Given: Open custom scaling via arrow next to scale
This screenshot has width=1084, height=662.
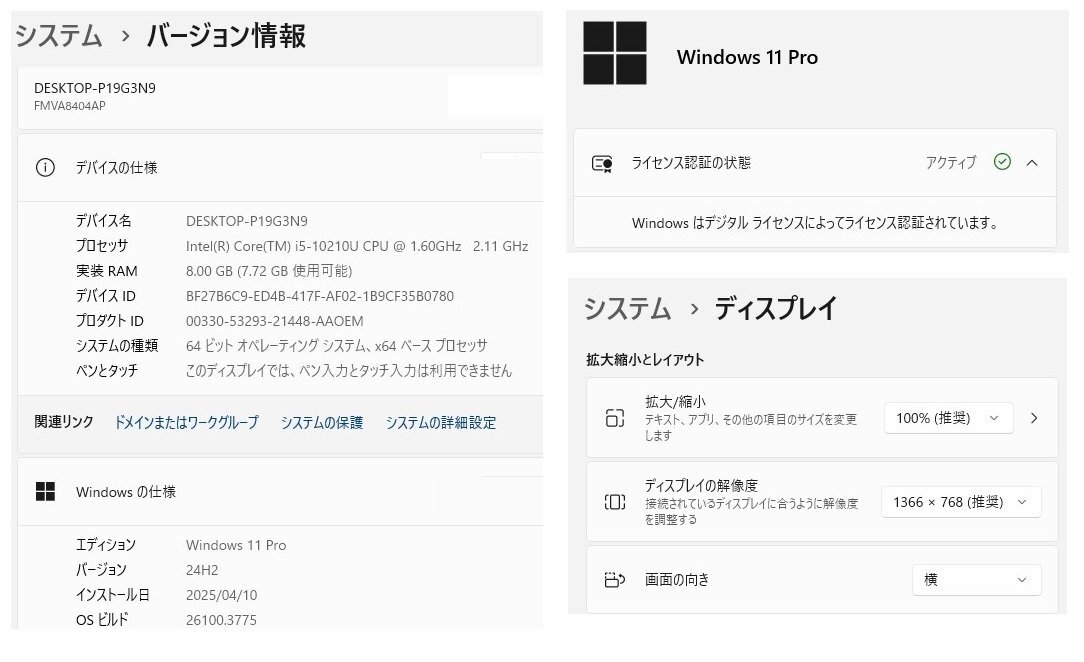Looking at the screenshot, I should pyautogui.click(x=1034, y=418).
